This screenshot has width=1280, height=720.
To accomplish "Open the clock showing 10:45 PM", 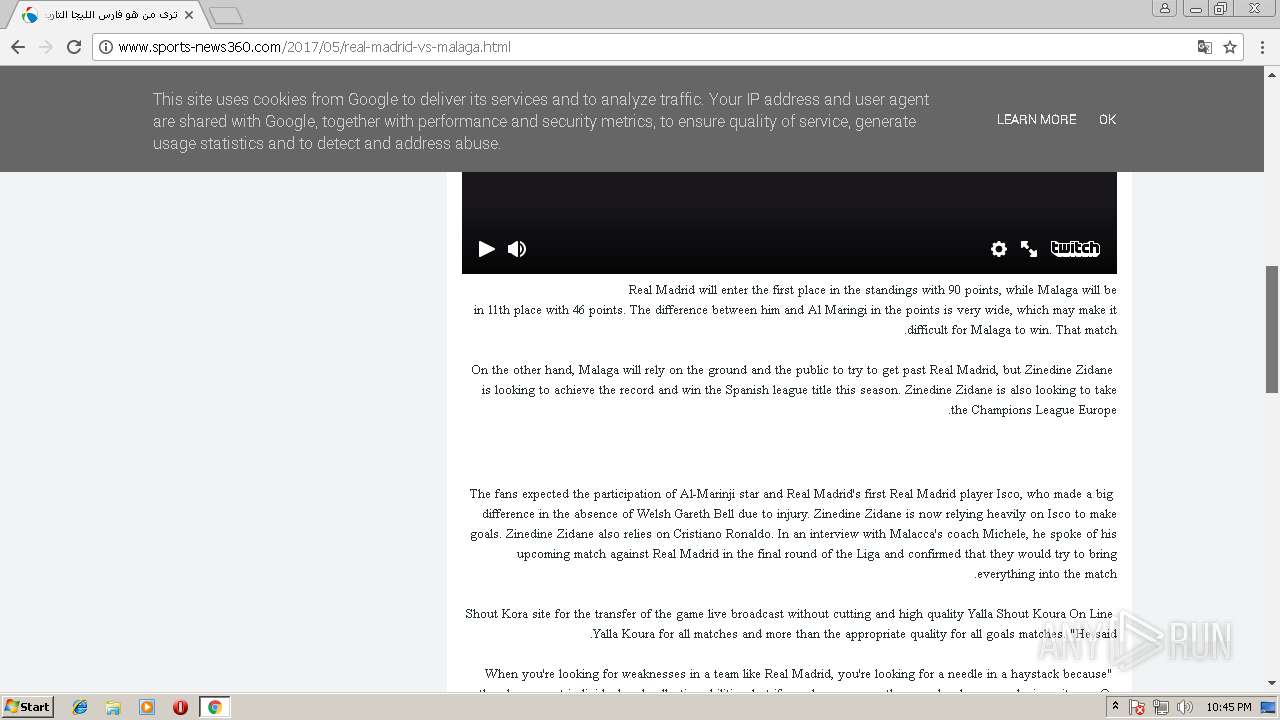I will point(1229,707).
